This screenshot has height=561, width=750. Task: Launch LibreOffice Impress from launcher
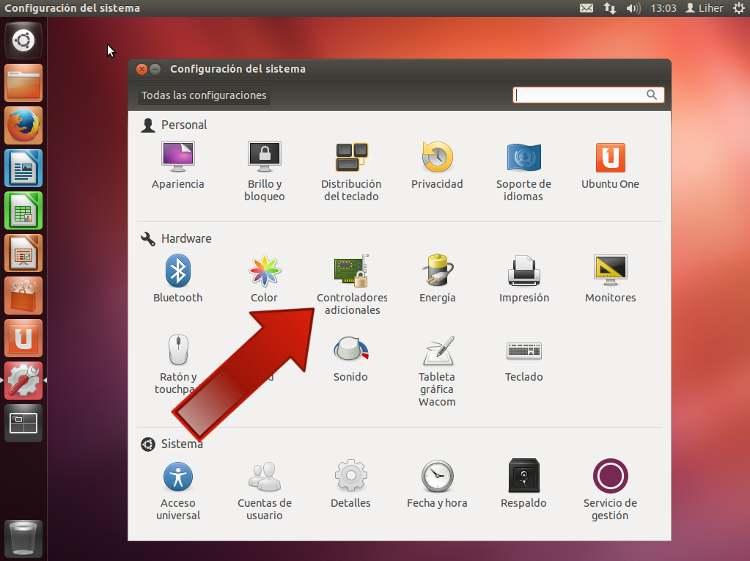point(23,253)
